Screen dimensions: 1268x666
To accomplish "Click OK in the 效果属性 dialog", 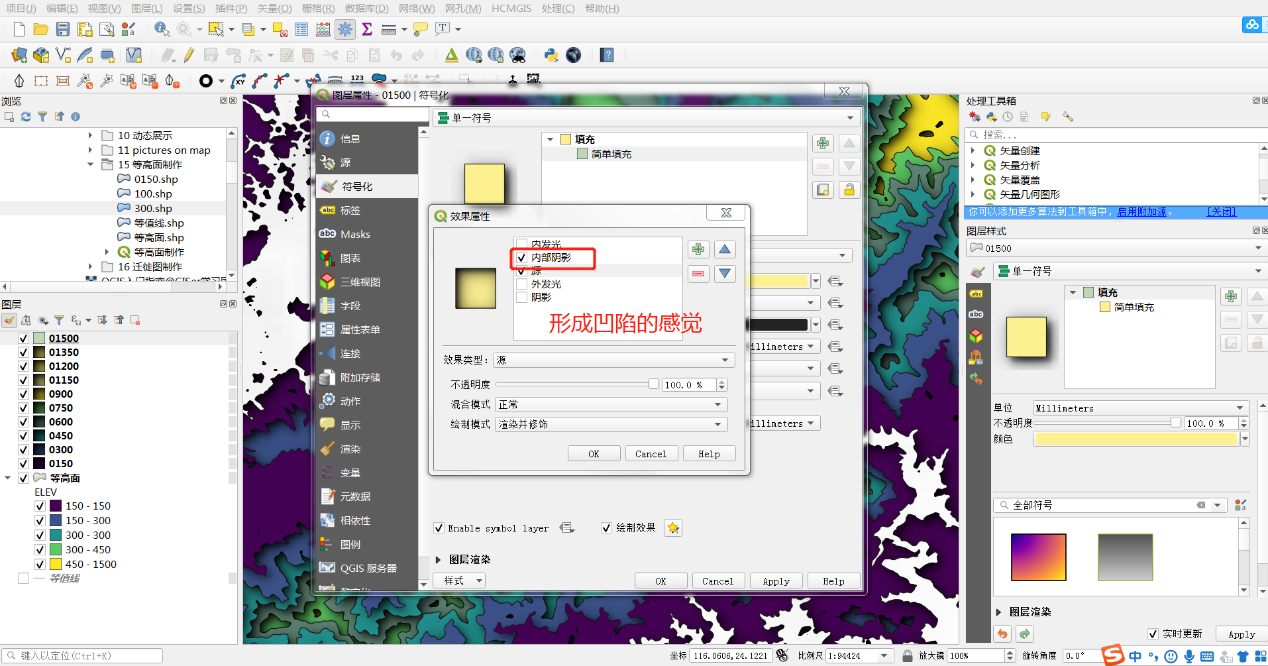I will [x=593, y=454].
